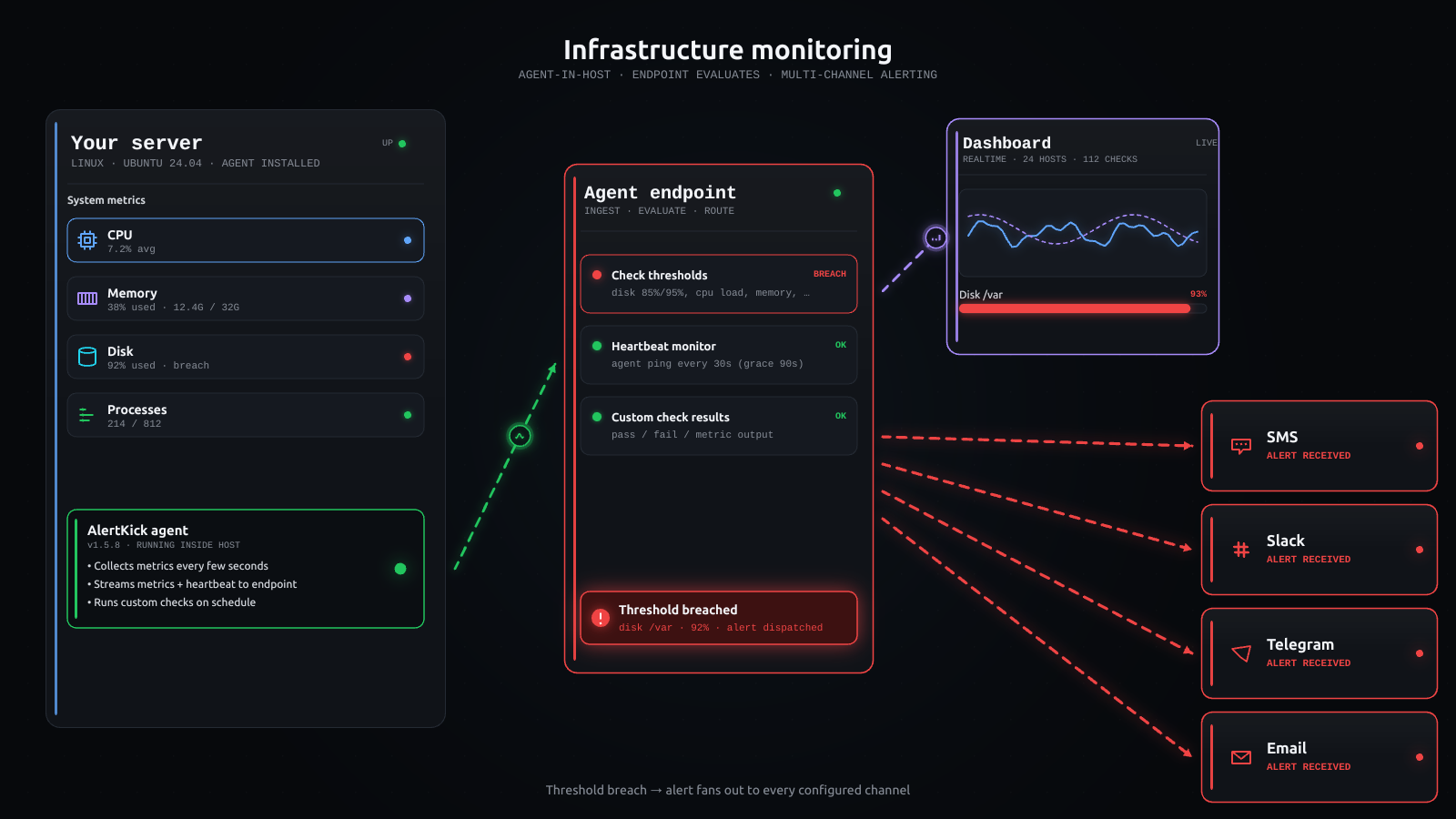Click the 'System metrics' heading
This screenshot has height=819, width=1456.
click(x=106, y=200)
